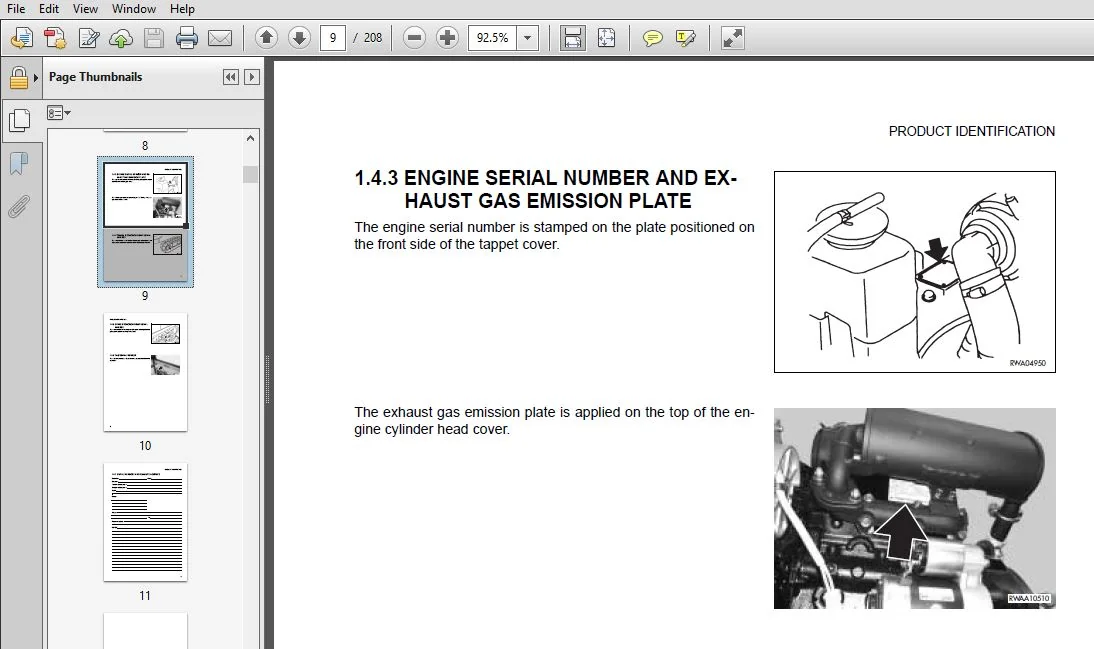The width and height of the screenshot is (1094, 649).
Task: Click the zoom value field showing 92.5%
Action: [x=493, y=38]
